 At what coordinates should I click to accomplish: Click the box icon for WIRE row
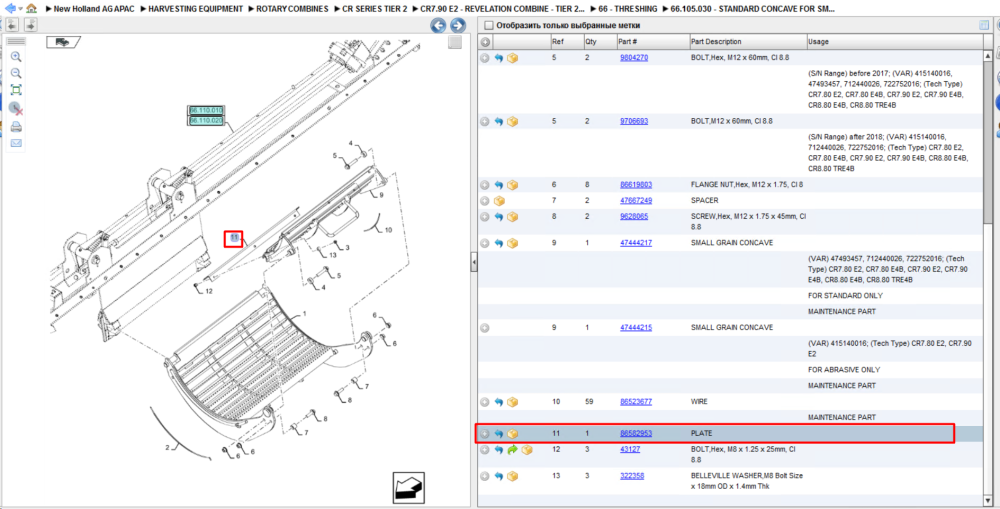point(512,402)
